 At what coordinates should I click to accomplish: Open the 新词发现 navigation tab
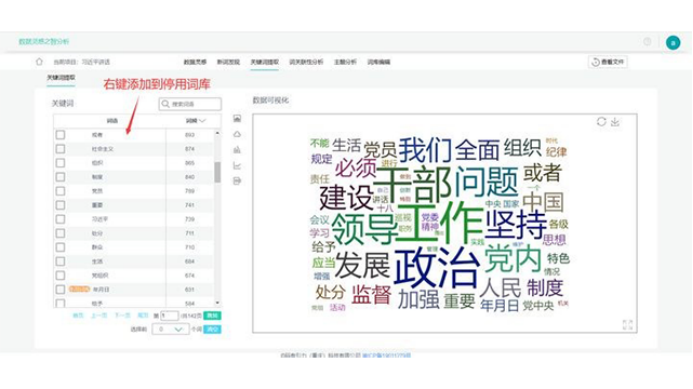[228, 62]
